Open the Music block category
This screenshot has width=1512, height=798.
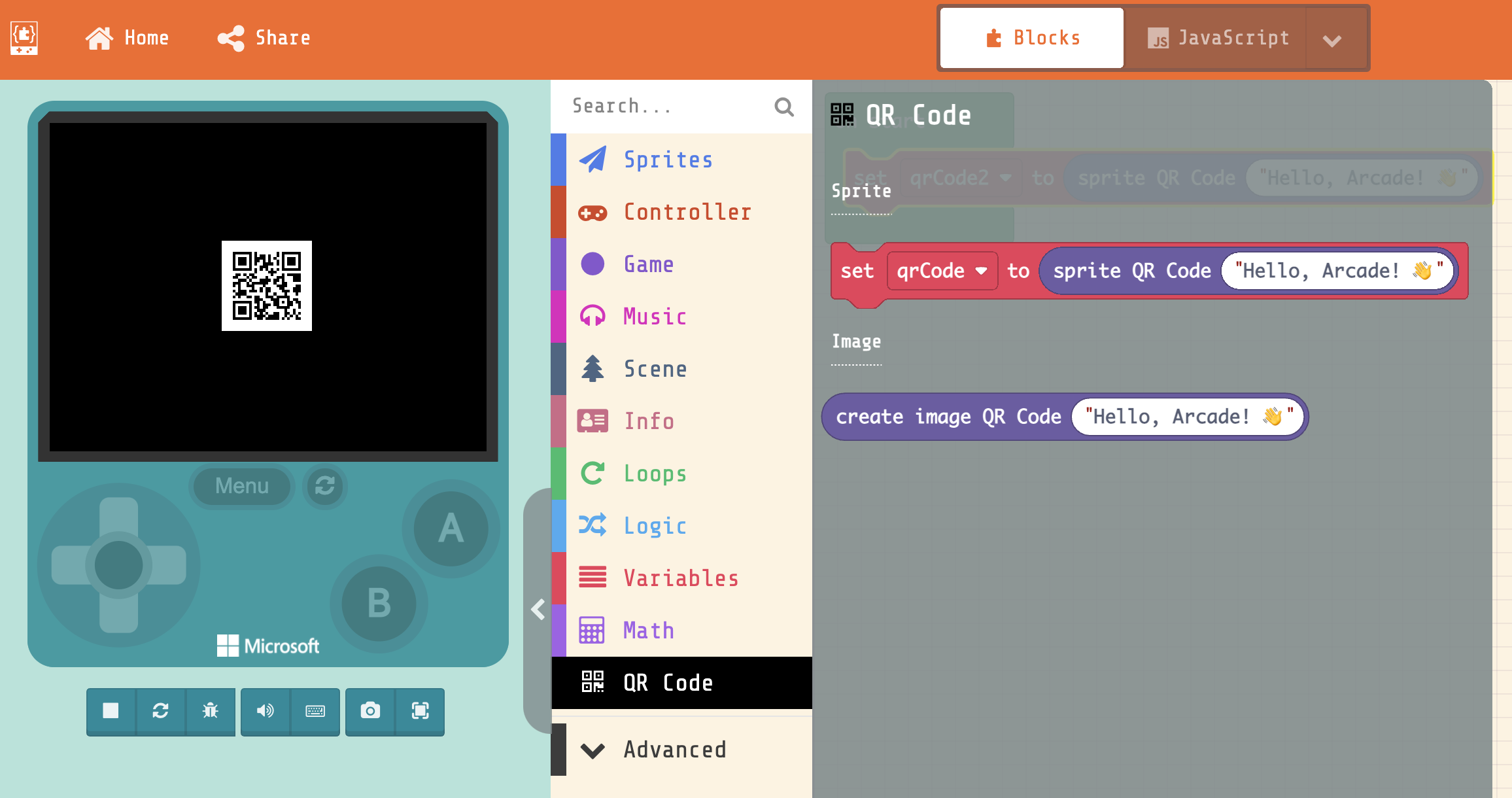(654, 317)
